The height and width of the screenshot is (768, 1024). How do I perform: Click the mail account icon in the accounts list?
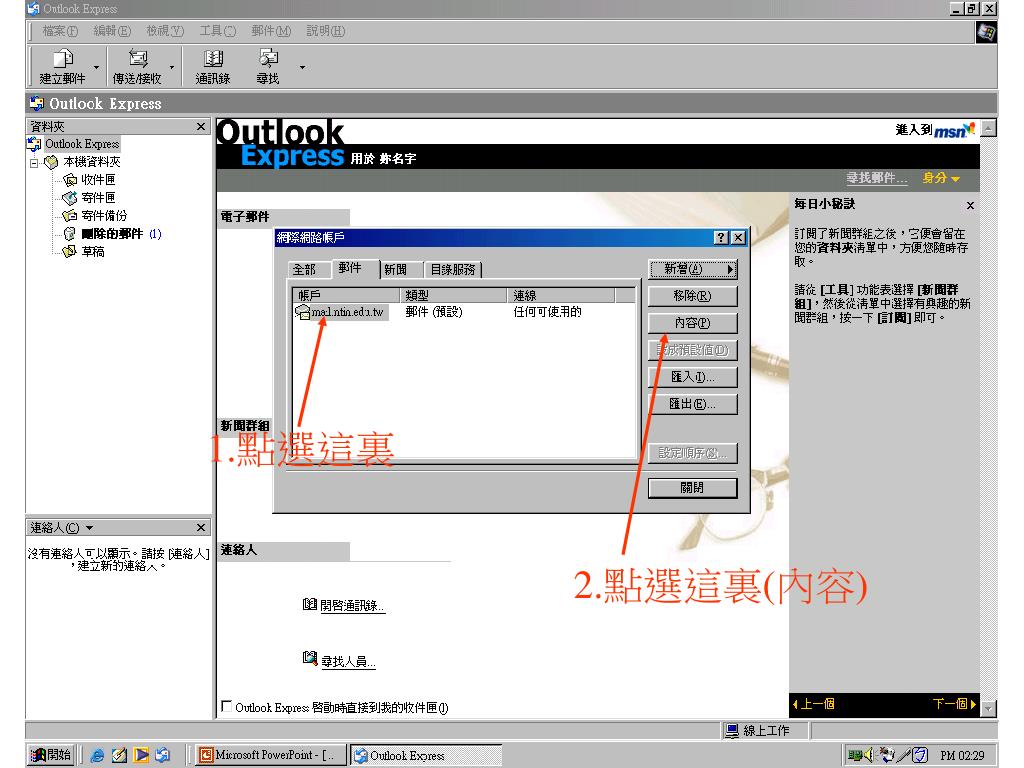pyautogui.click(x=302, y=312)
